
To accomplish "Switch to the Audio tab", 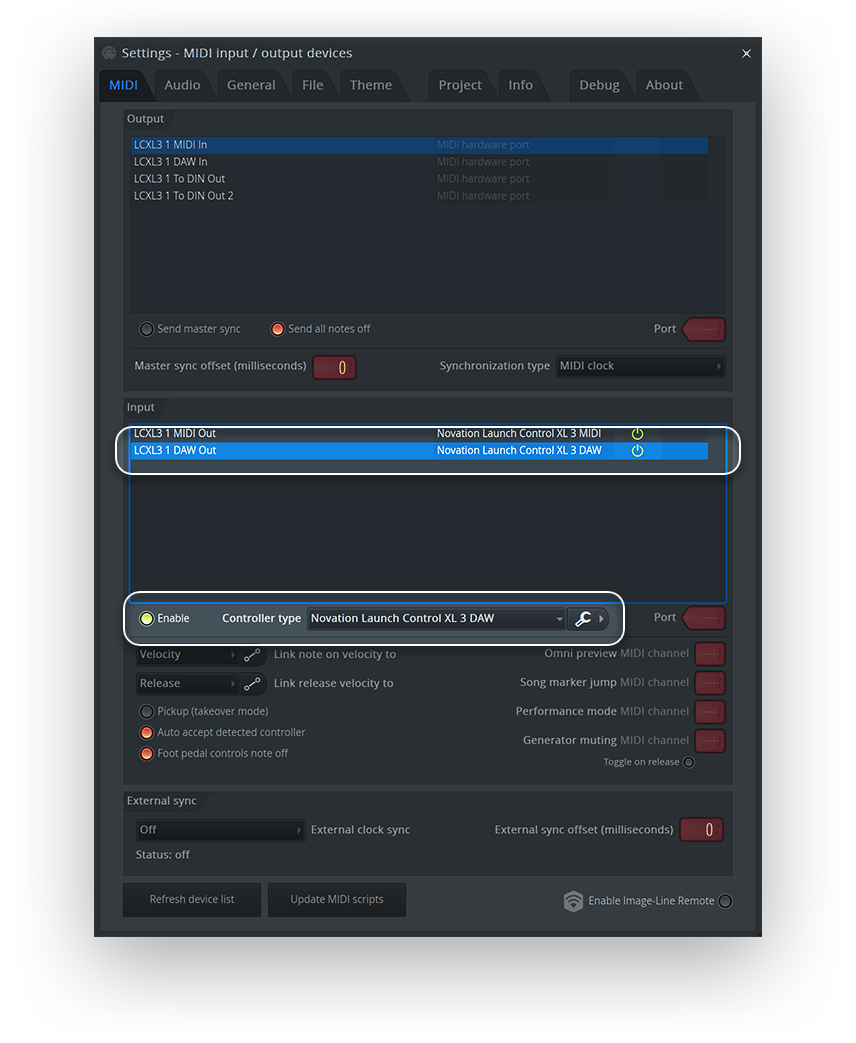I will pyautogui.click(x=182, y=85).
